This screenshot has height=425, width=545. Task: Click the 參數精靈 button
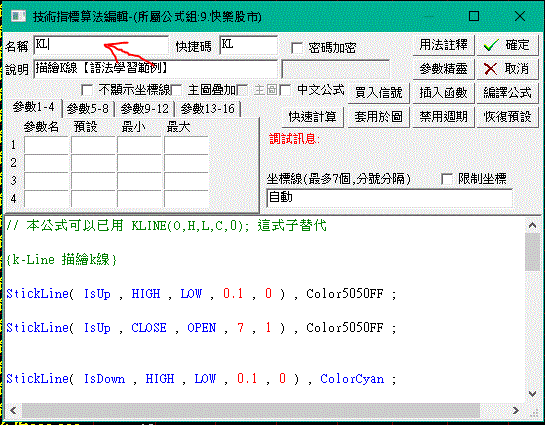(x=443, y=69)
